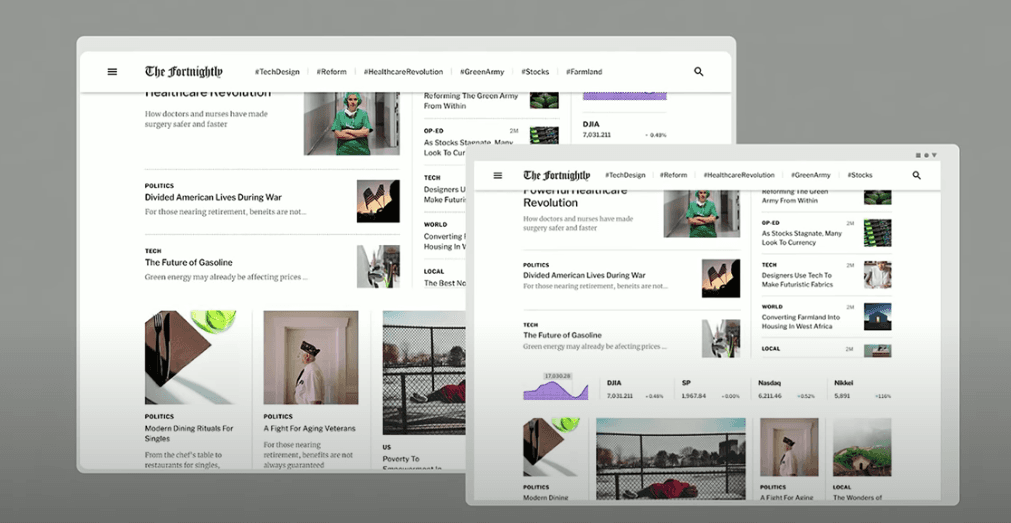1011x523 pixels.
Task: Open The Future of Gasoline, front window
Action: point(562,335)
